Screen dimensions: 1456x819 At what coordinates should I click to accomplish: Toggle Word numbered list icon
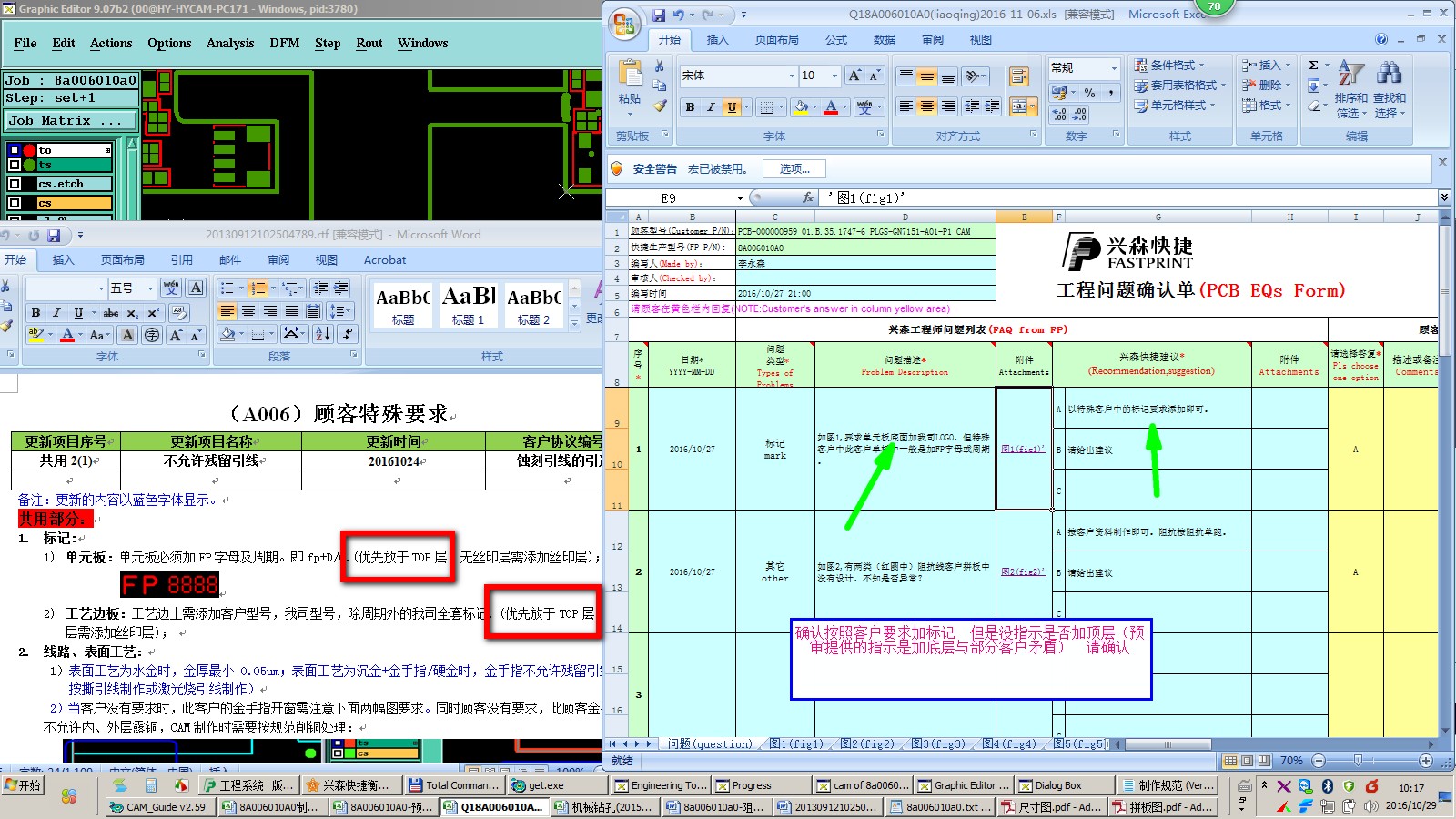point(258,288)
